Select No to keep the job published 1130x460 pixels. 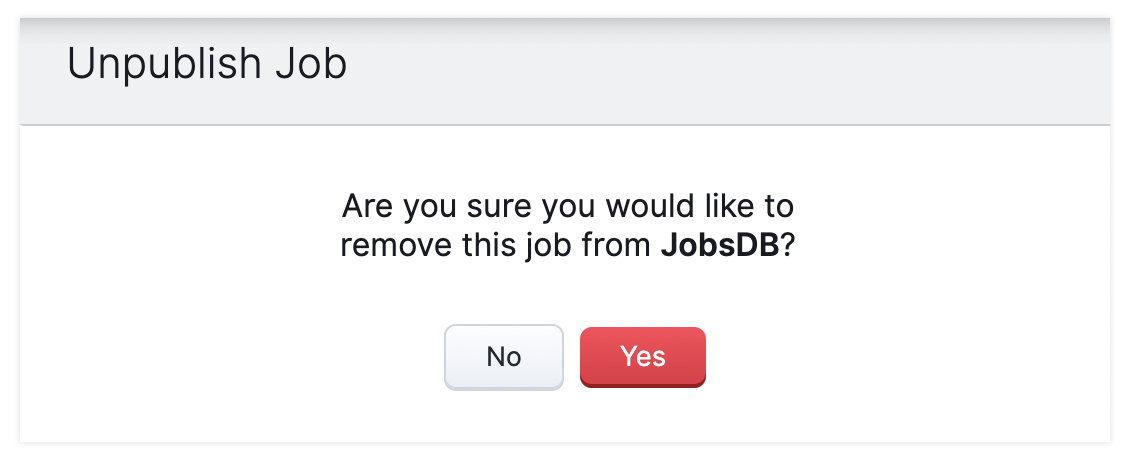coord(503,356)
